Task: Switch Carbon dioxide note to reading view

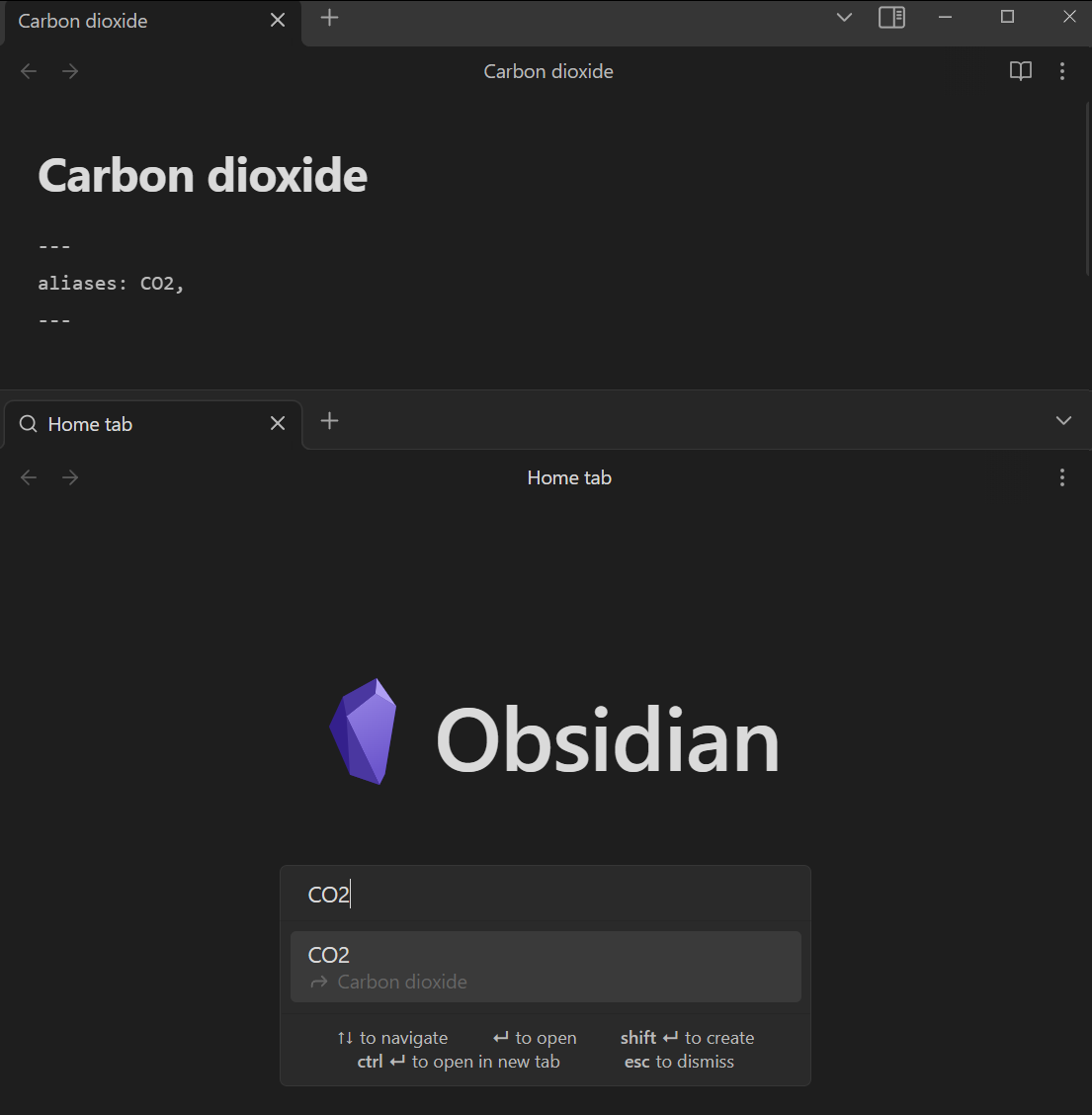Action: pos(1020,71)
